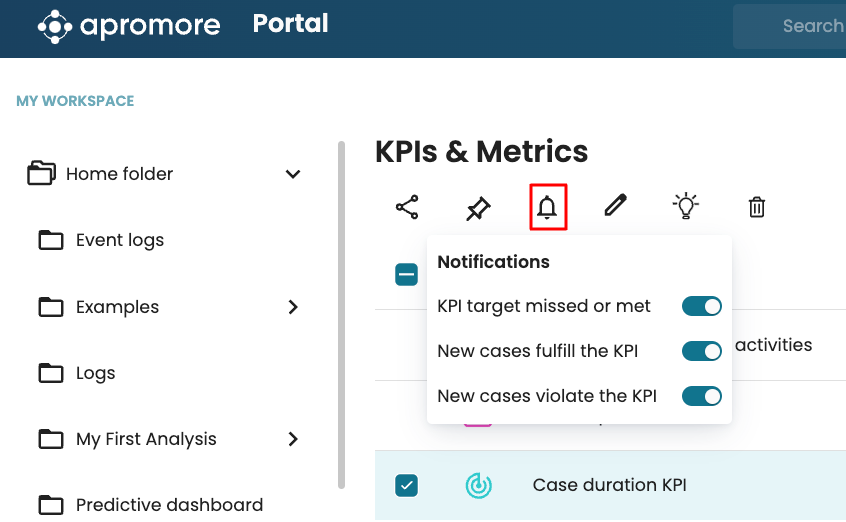
Task: Select the Logs folder in sidebar
Action: click(x=95, y=373)
